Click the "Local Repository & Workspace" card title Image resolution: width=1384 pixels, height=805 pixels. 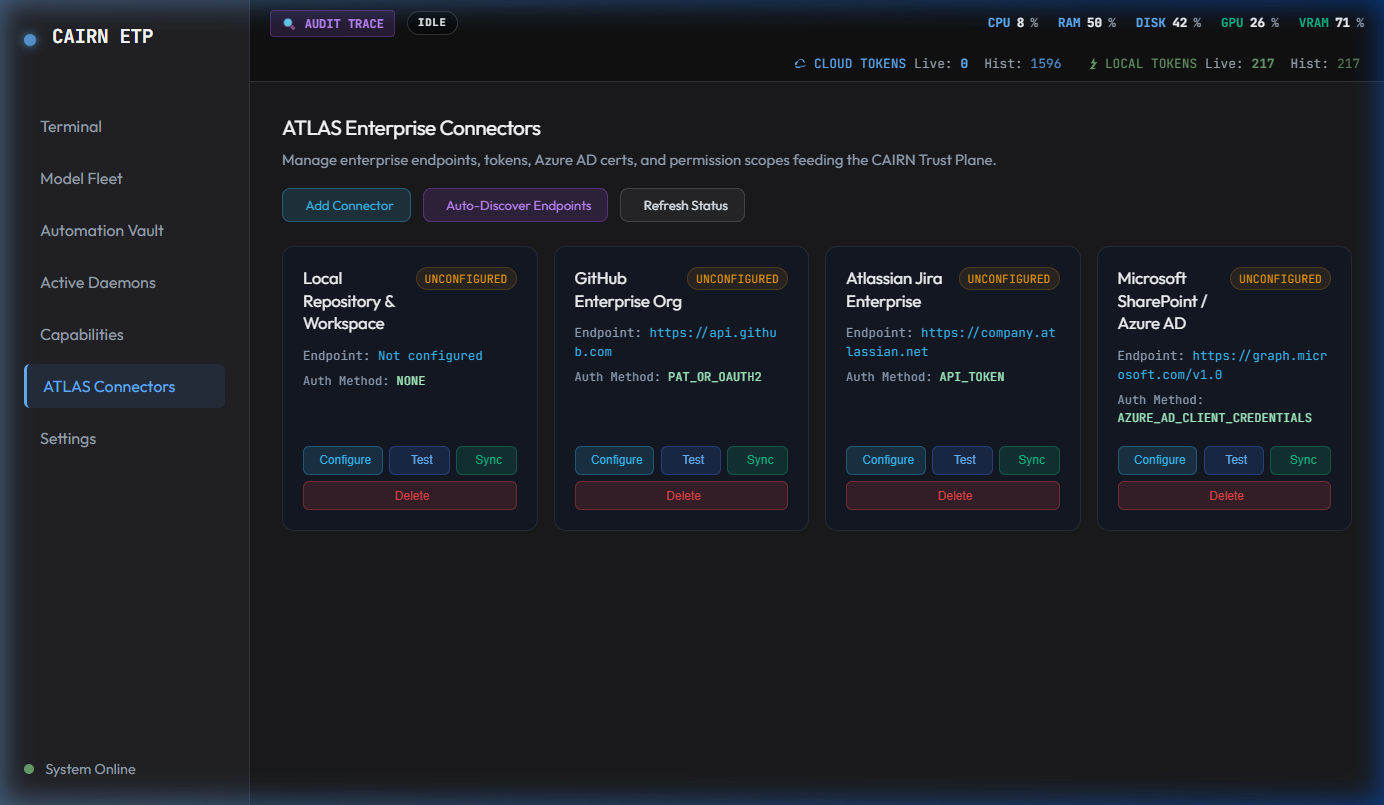coord(349,301)
